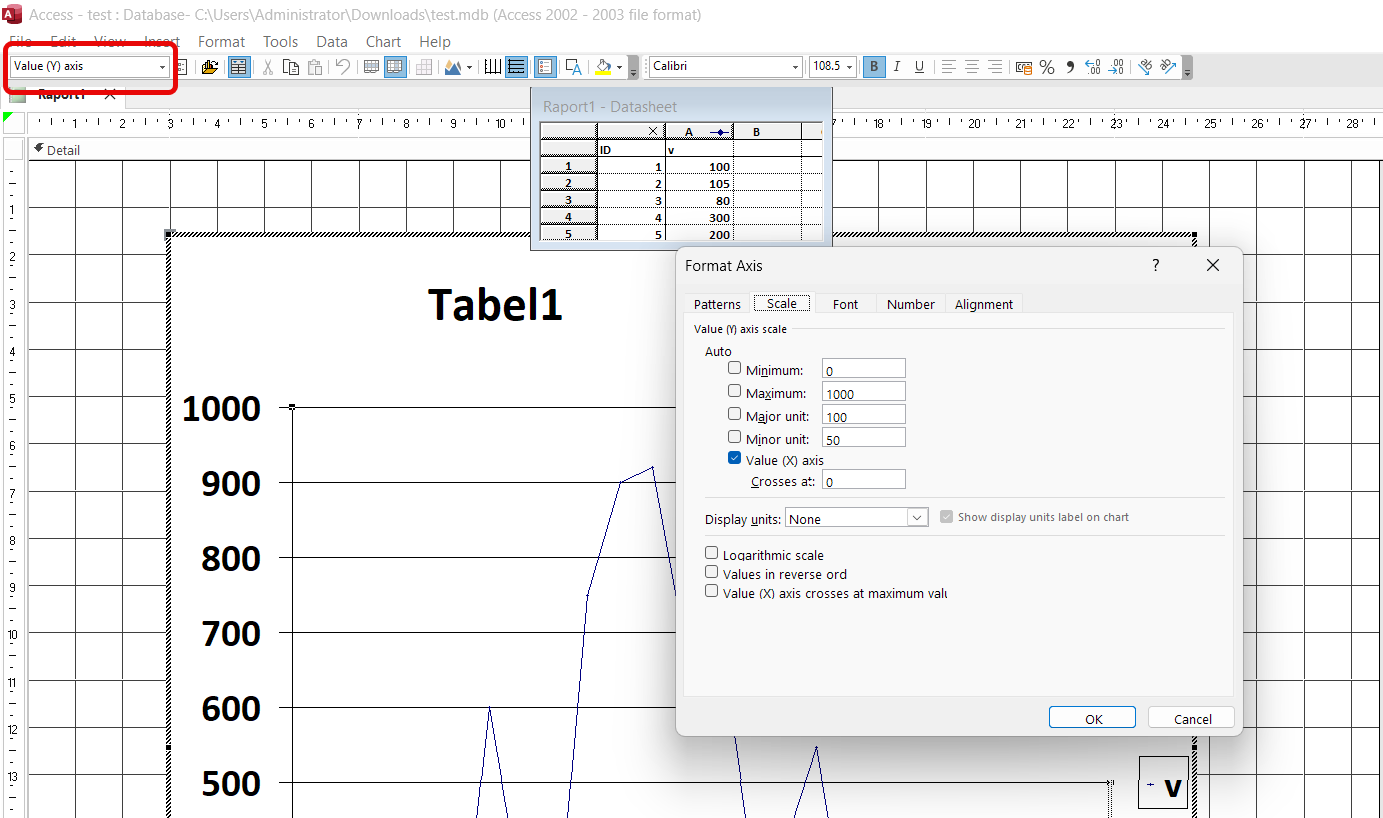Open the 108.5 font size dropdown
Viewport: 1383px width, 818px height.
850,67
